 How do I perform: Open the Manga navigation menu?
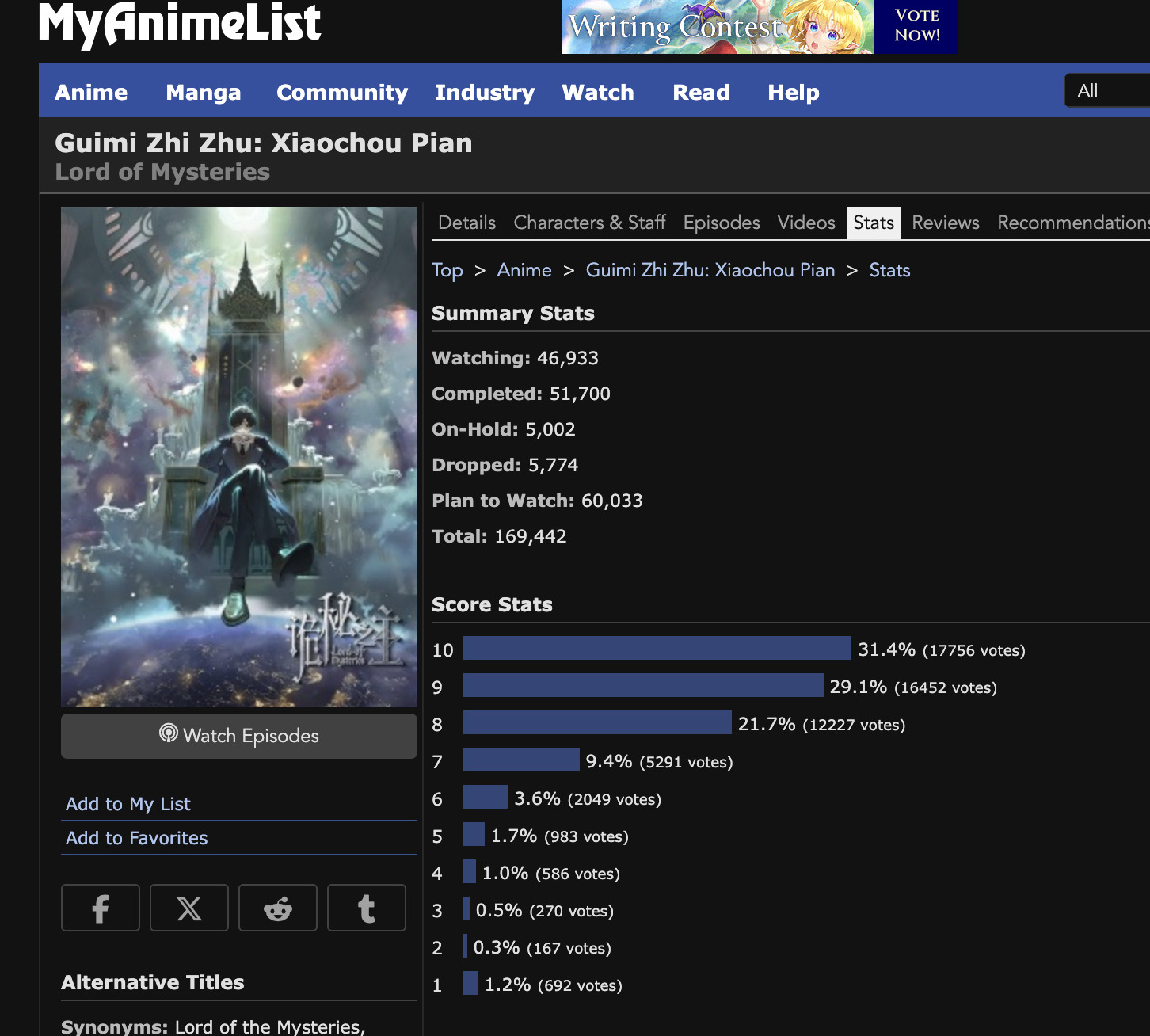[x=204, y=93]
